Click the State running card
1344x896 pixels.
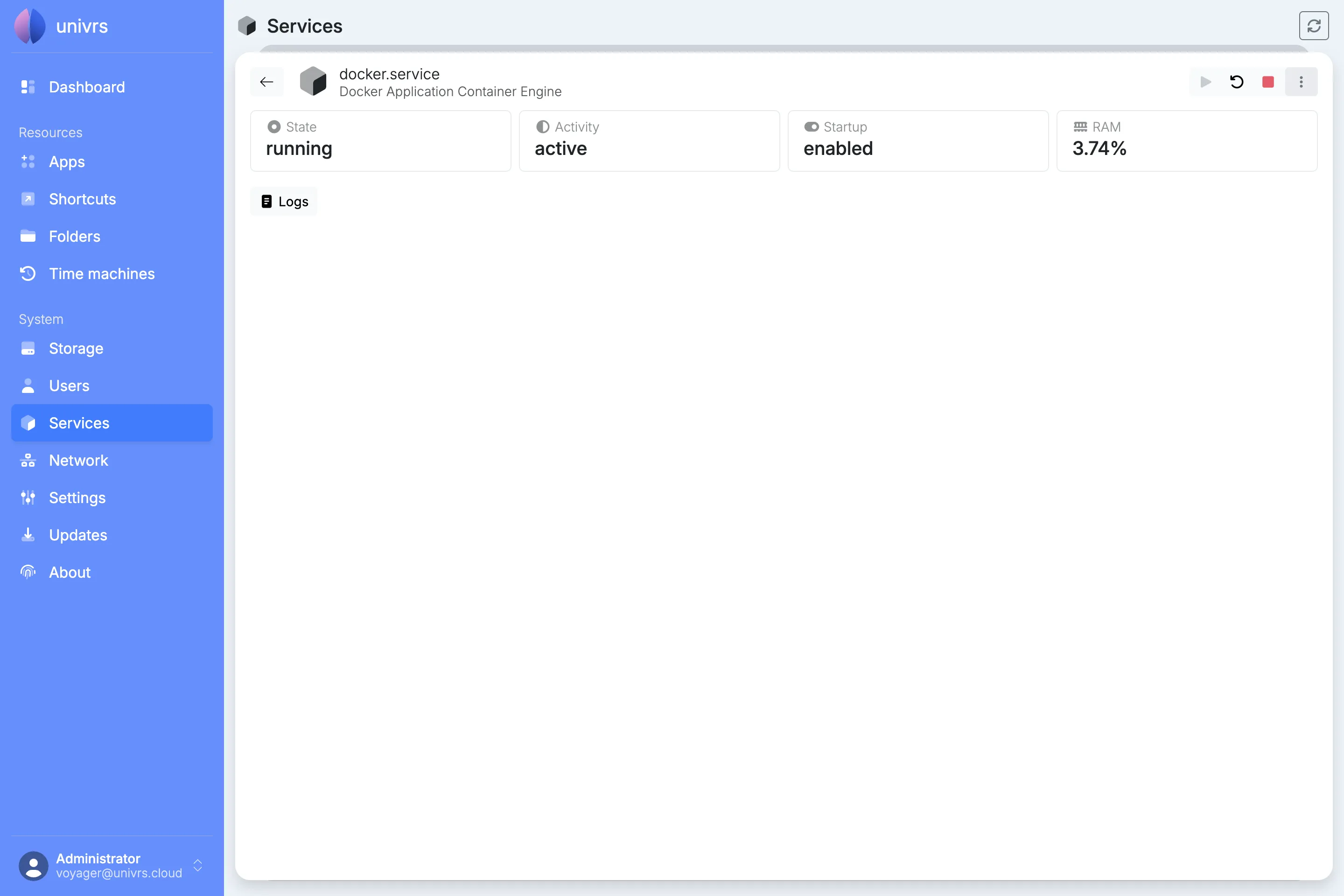click(x=381, y=140)
